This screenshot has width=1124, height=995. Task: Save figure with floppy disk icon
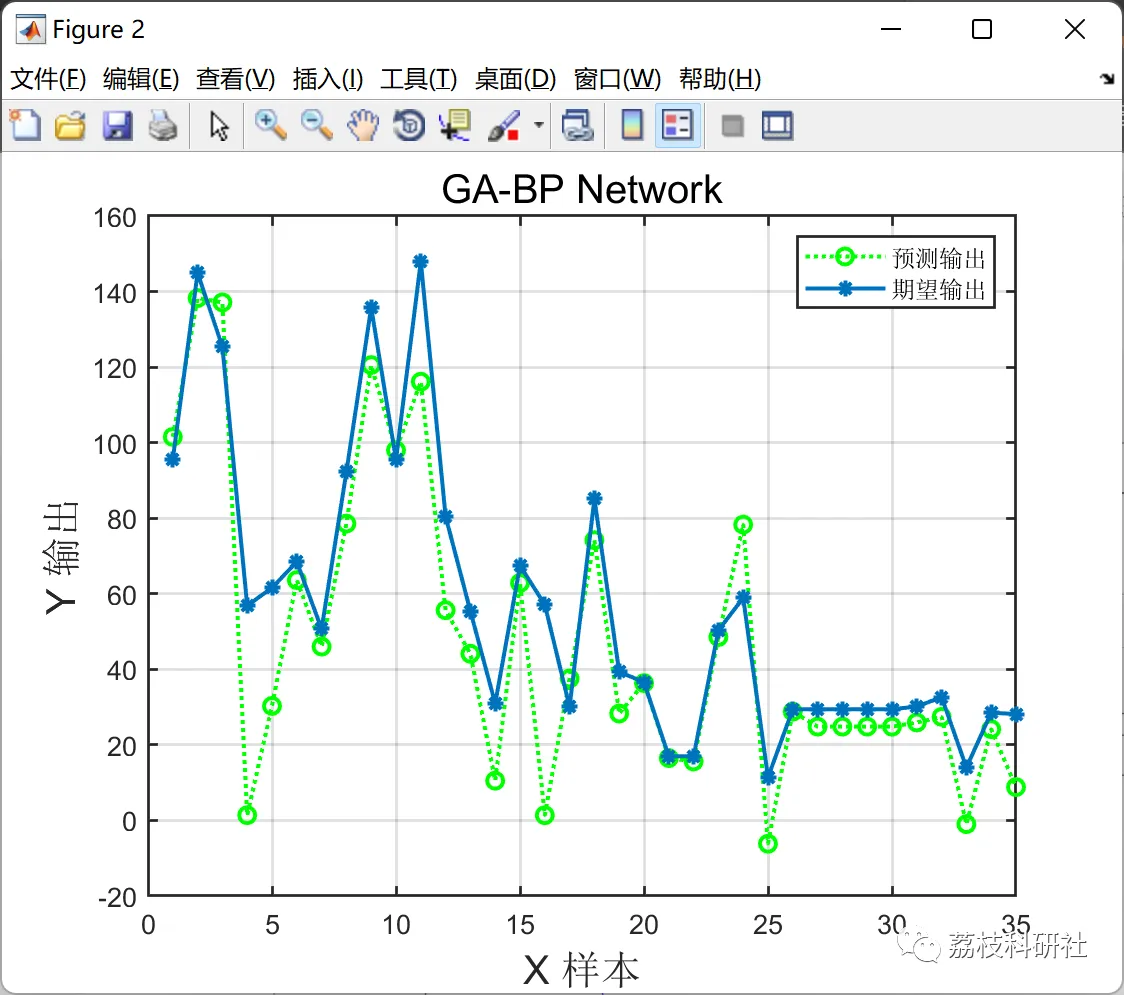pos(117,125)
